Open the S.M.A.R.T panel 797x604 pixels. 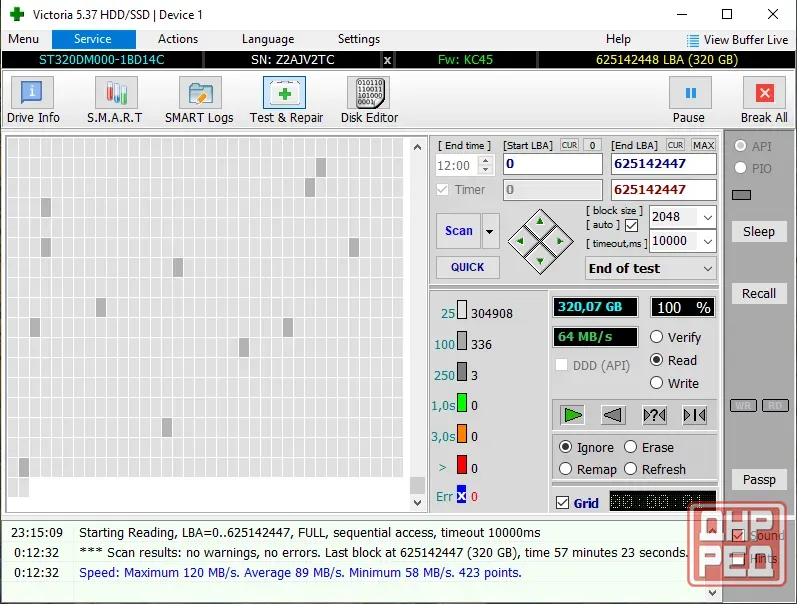115,100
